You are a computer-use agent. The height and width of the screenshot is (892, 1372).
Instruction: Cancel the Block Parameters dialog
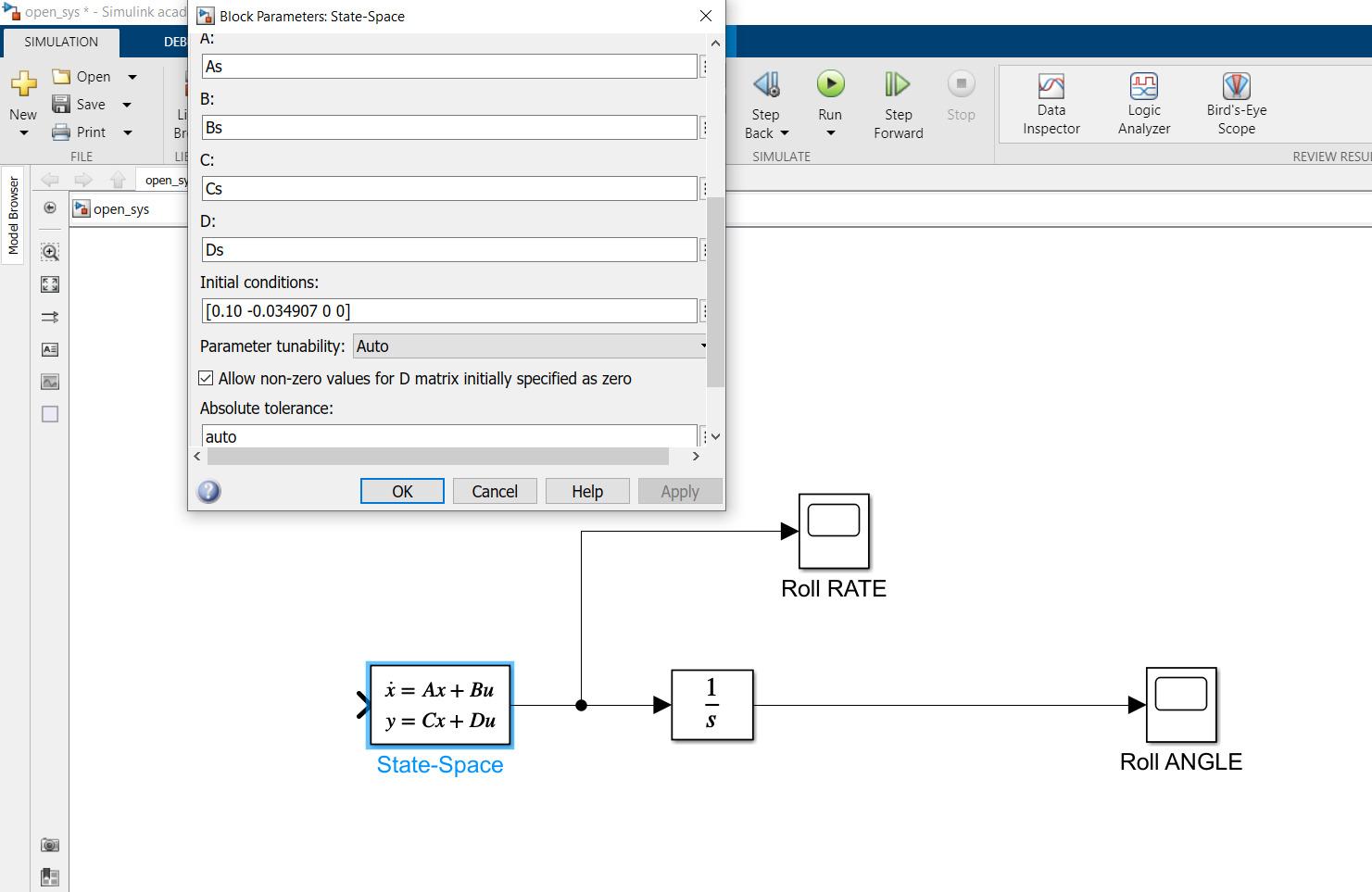pyautogui.click(x=495, y=491)
